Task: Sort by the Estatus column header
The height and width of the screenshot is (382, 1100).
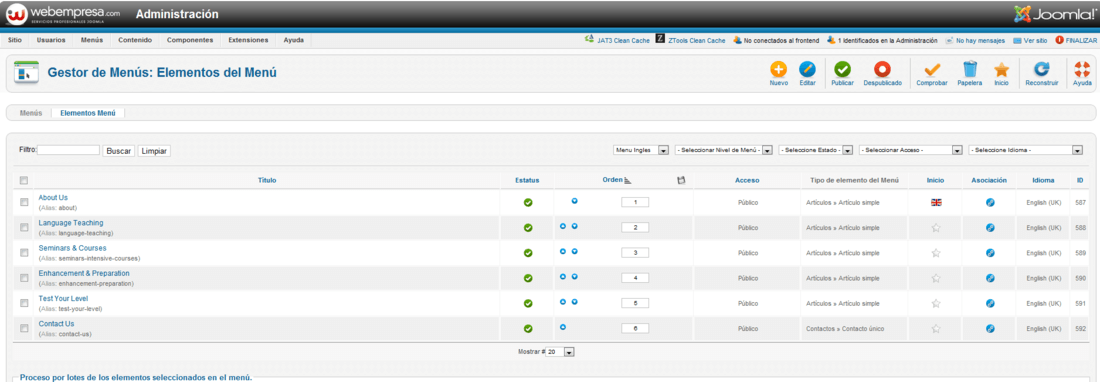Action: (528, 180)
